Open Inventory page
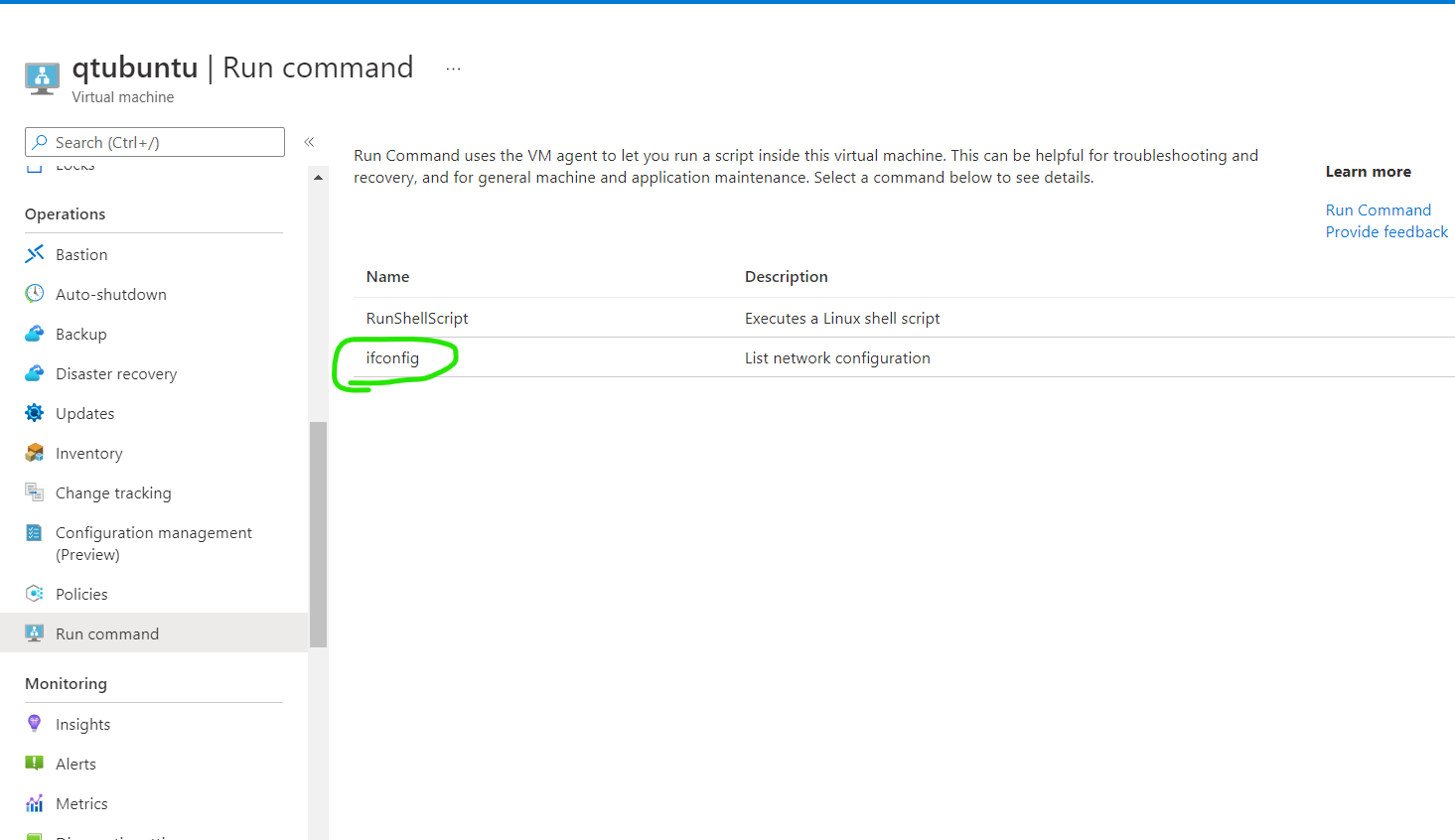This screenshot has height=840, width=1455. tap(89, 453)
